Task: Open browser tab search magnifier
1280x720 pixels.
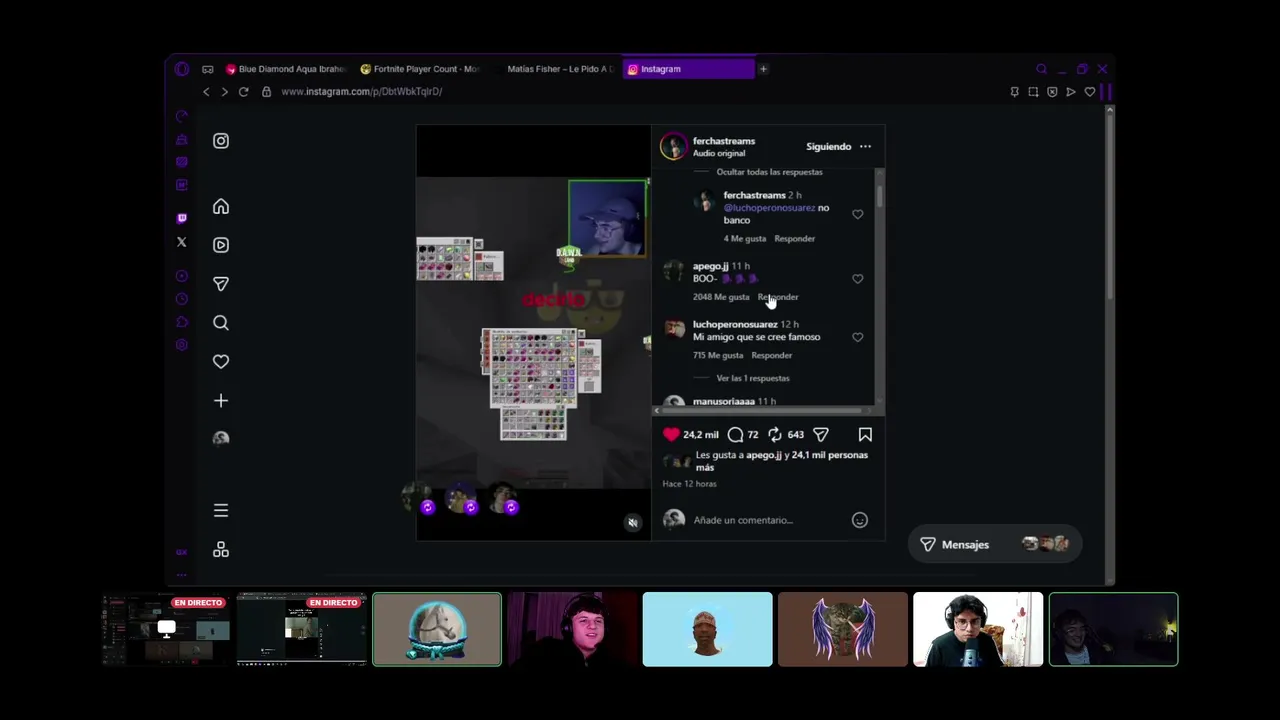Action: [x=1041, y=69]
